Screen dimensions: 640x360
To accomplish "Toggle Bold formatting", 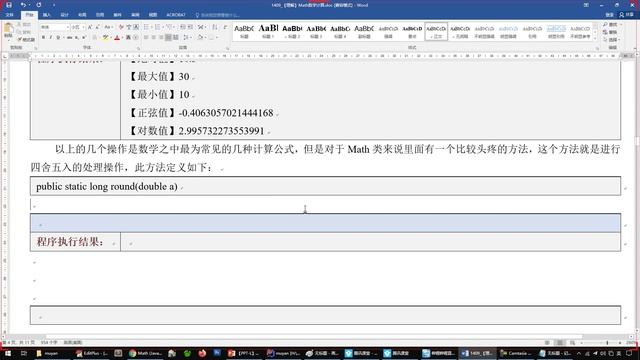I will 43,38.
